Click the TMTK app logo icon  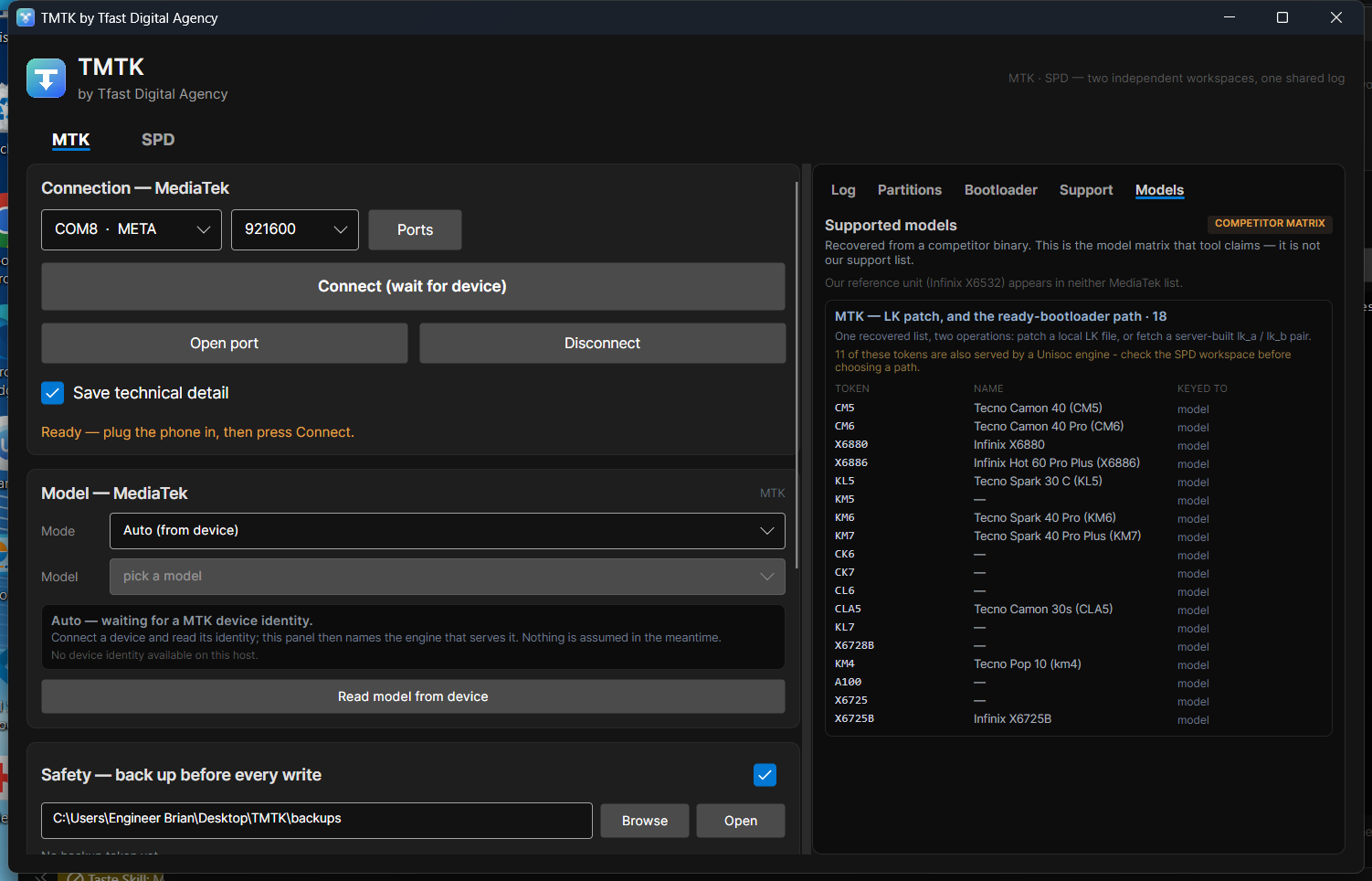click(x=46, y=79)
